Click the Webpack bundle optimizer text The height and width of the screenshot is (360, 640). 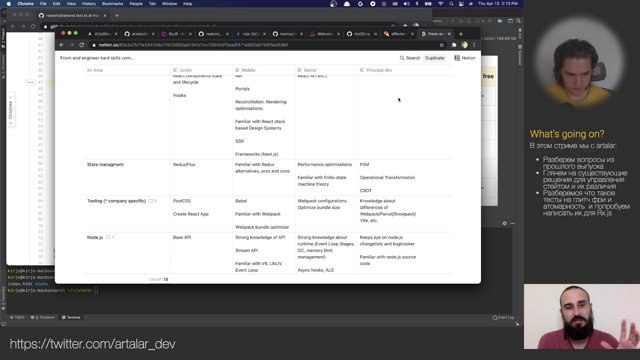[262, 227]
